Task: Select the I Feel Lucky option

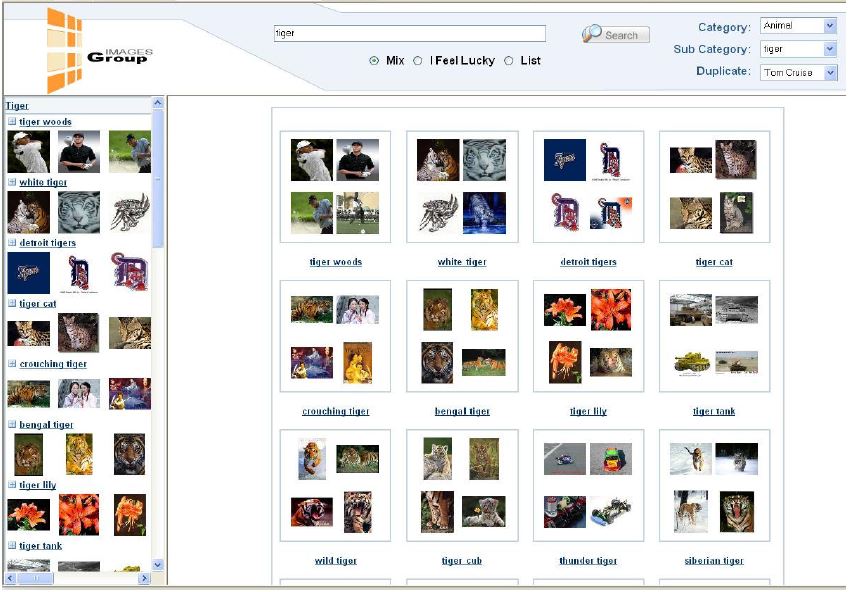Action: (418, 61)
